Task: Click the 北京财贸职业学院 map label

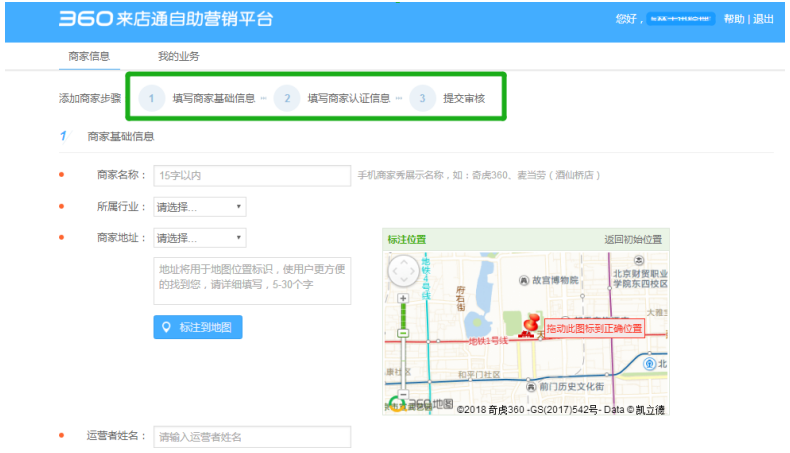Action: (x=640, y=279)
